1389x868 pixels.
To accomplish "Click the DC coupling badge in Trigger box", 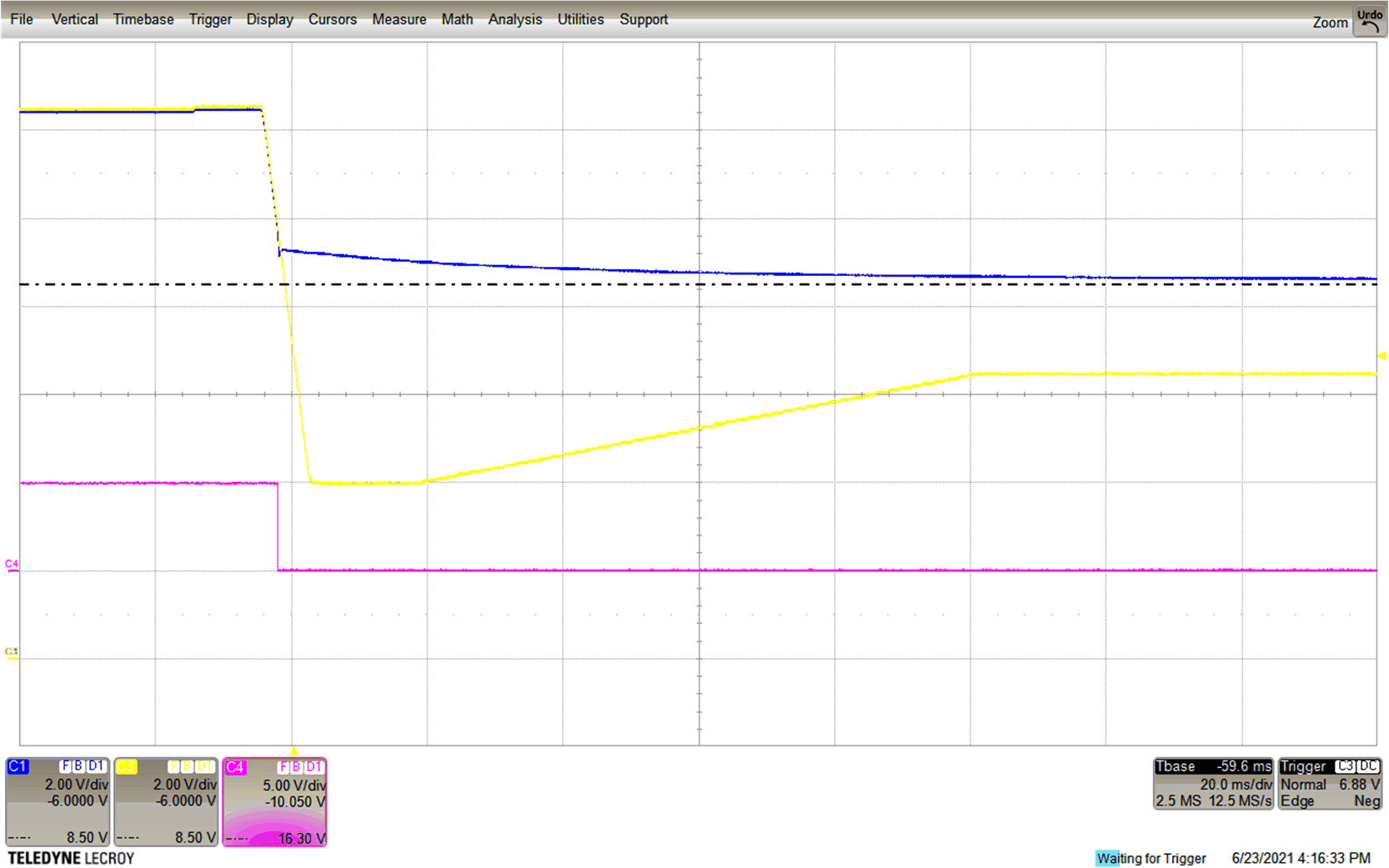I will pyautogui.click(x=1369, y=766).
